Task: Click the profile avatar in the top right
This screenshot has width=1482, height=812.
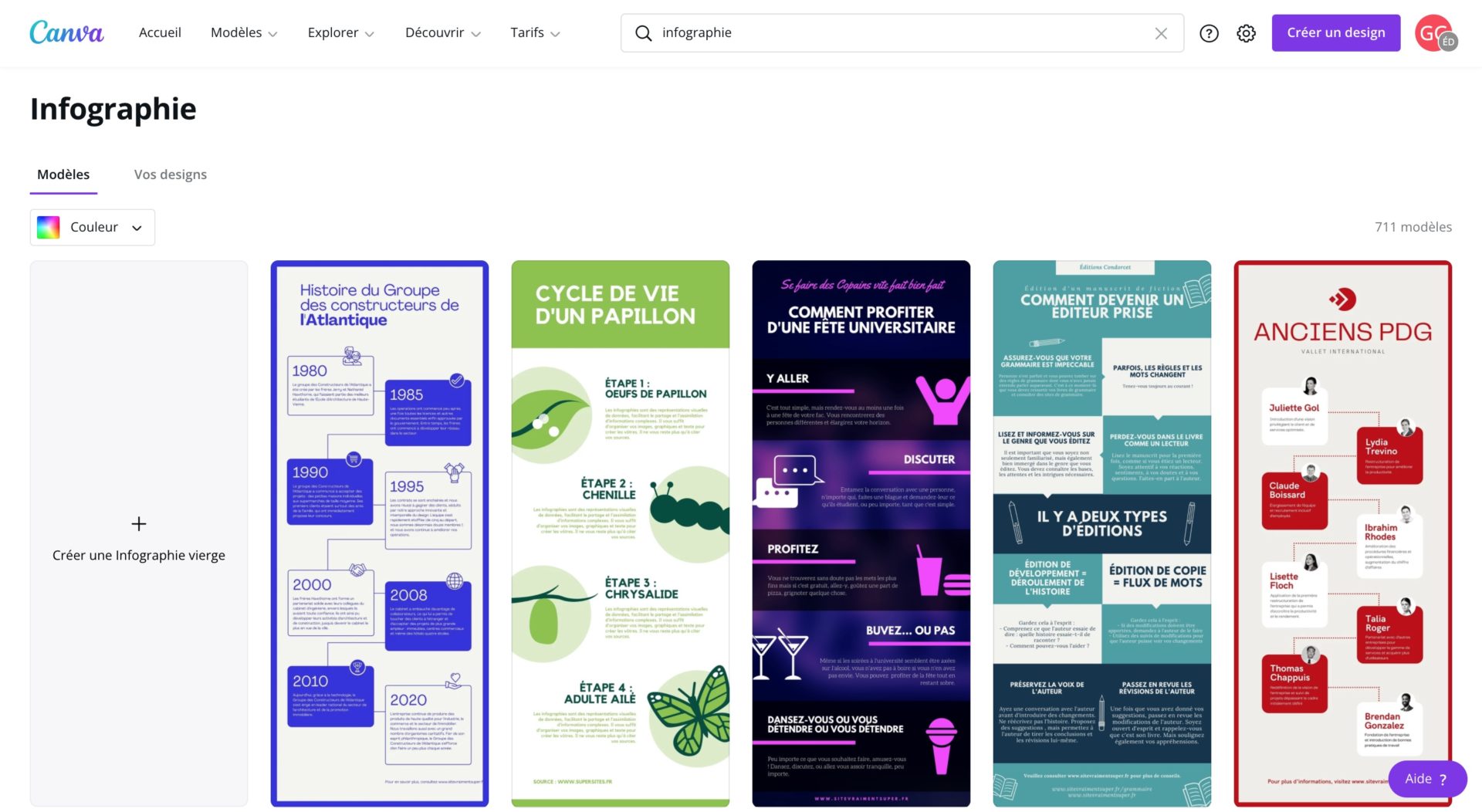Action: click(1433, 32)
